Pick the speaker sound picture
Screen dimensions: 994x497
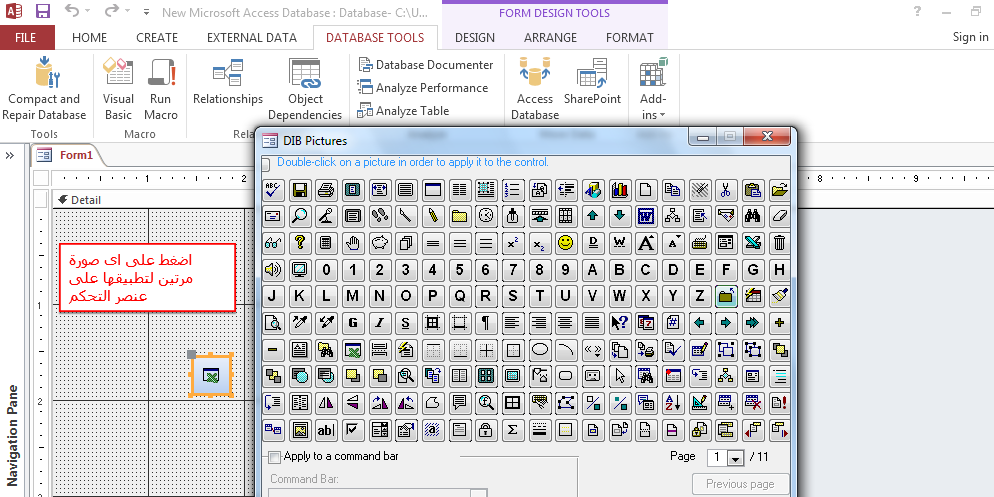[273, 269]
